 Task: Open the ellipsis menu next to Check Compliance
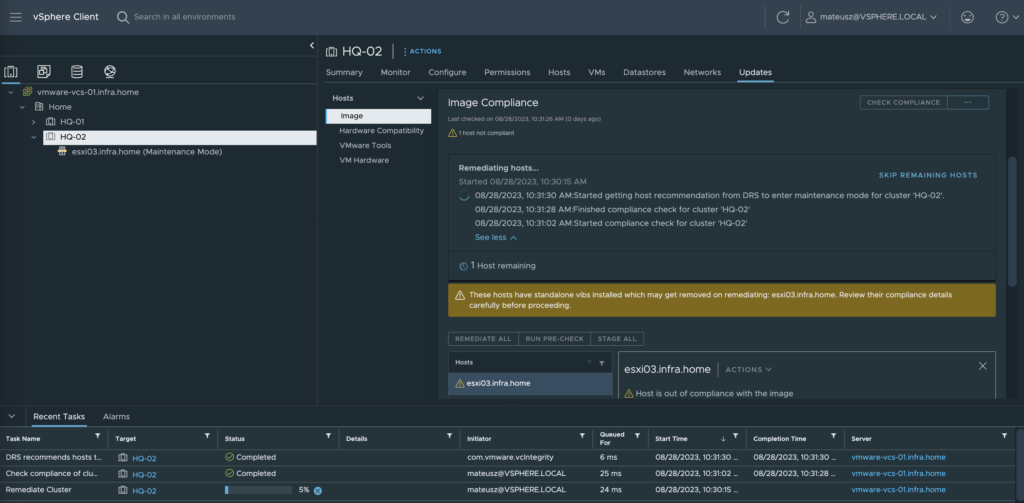tap(968, 103)
